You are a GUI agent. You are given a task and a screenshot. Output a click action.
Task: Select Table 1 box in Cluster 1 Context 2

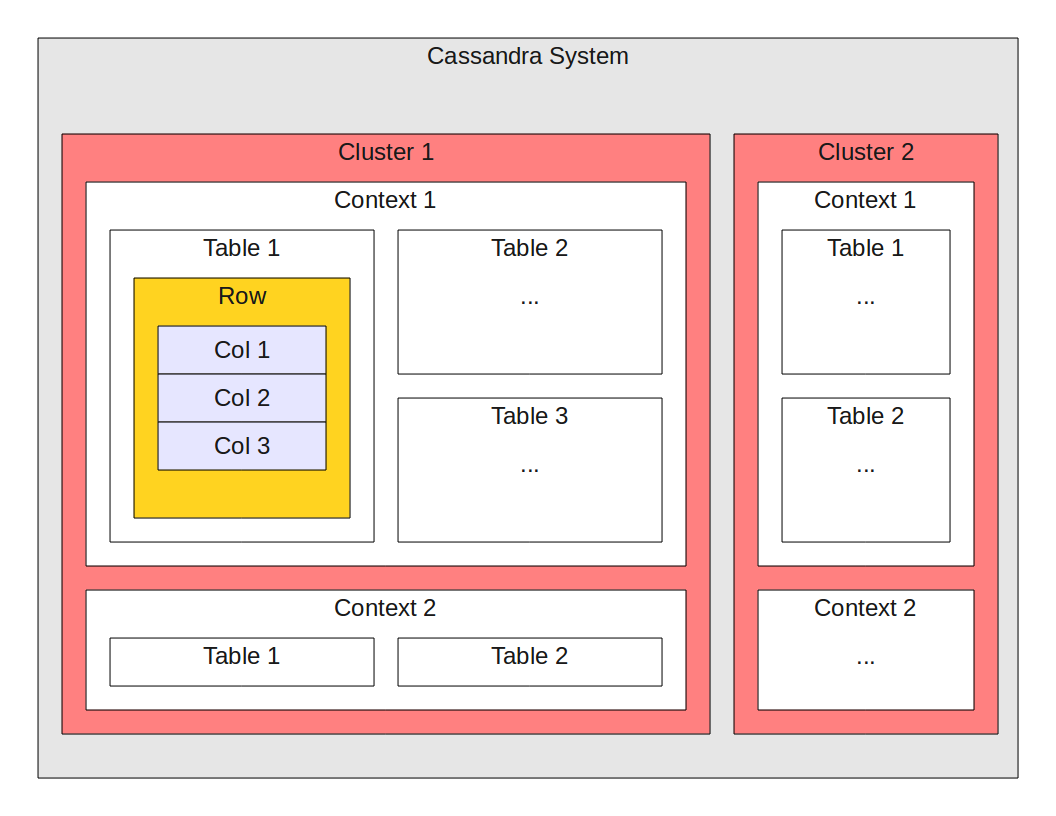pyautogui.click(x=241, y=661)
